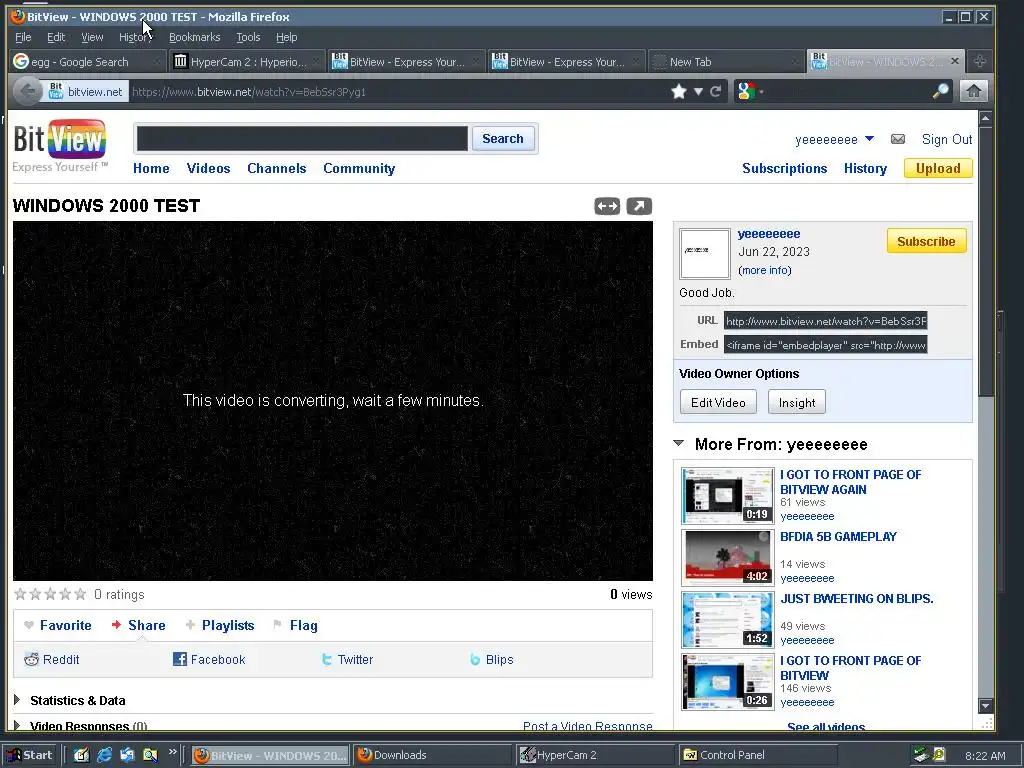Open the messages envelope icon
The height and width of the screenshot is (768, 1024).
(898, 139)
